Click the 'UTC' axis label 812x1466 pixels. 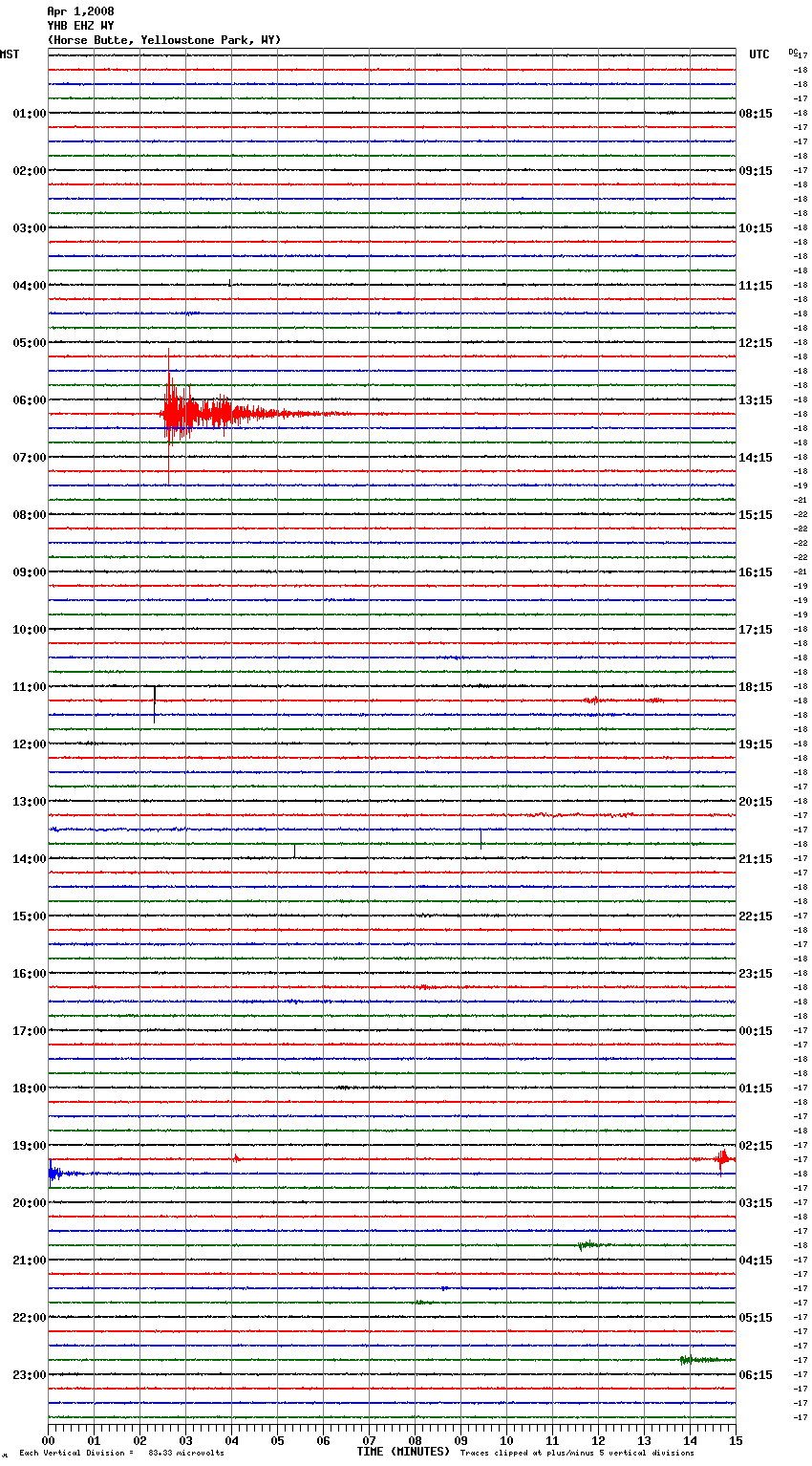point(759,54)
